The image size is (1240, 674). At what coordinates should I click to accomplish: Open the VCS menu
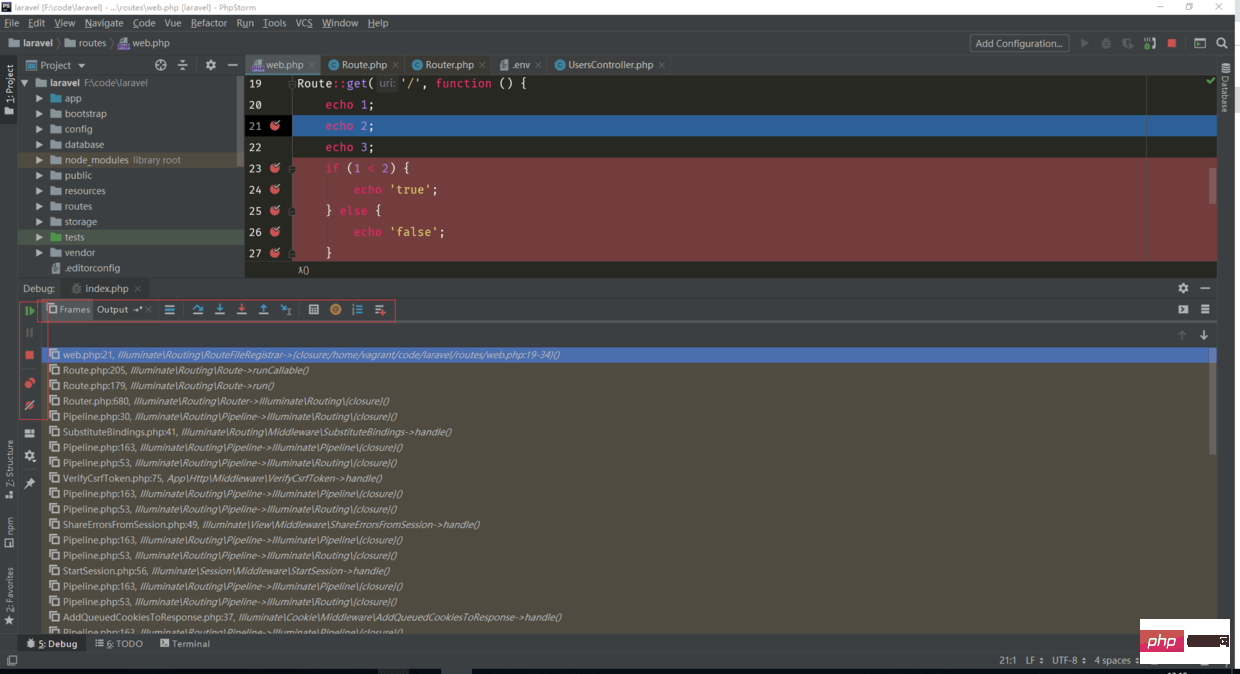(304, 23)
